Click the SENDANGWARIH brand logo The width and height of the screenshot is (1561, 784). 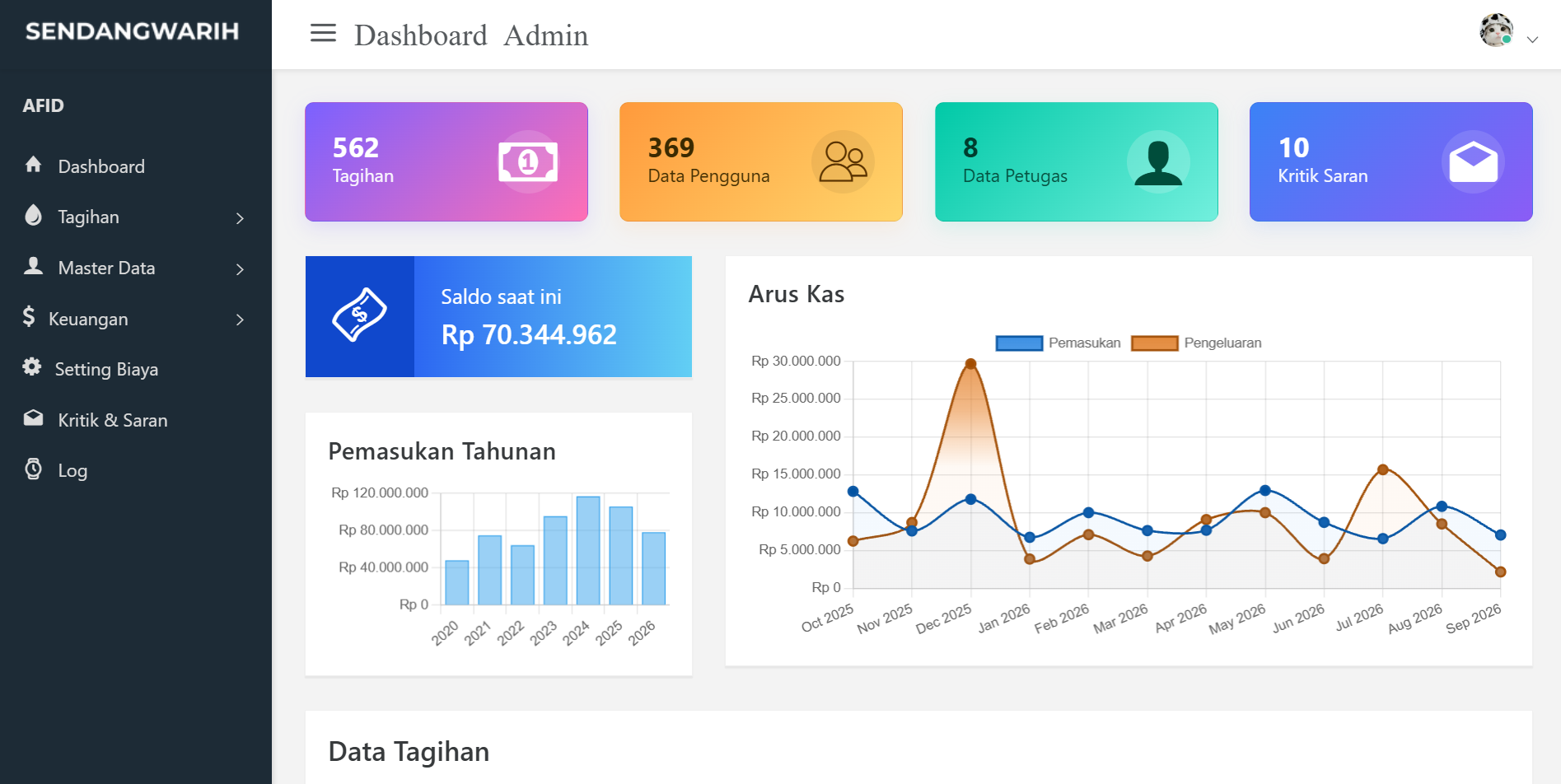[132, 31]
